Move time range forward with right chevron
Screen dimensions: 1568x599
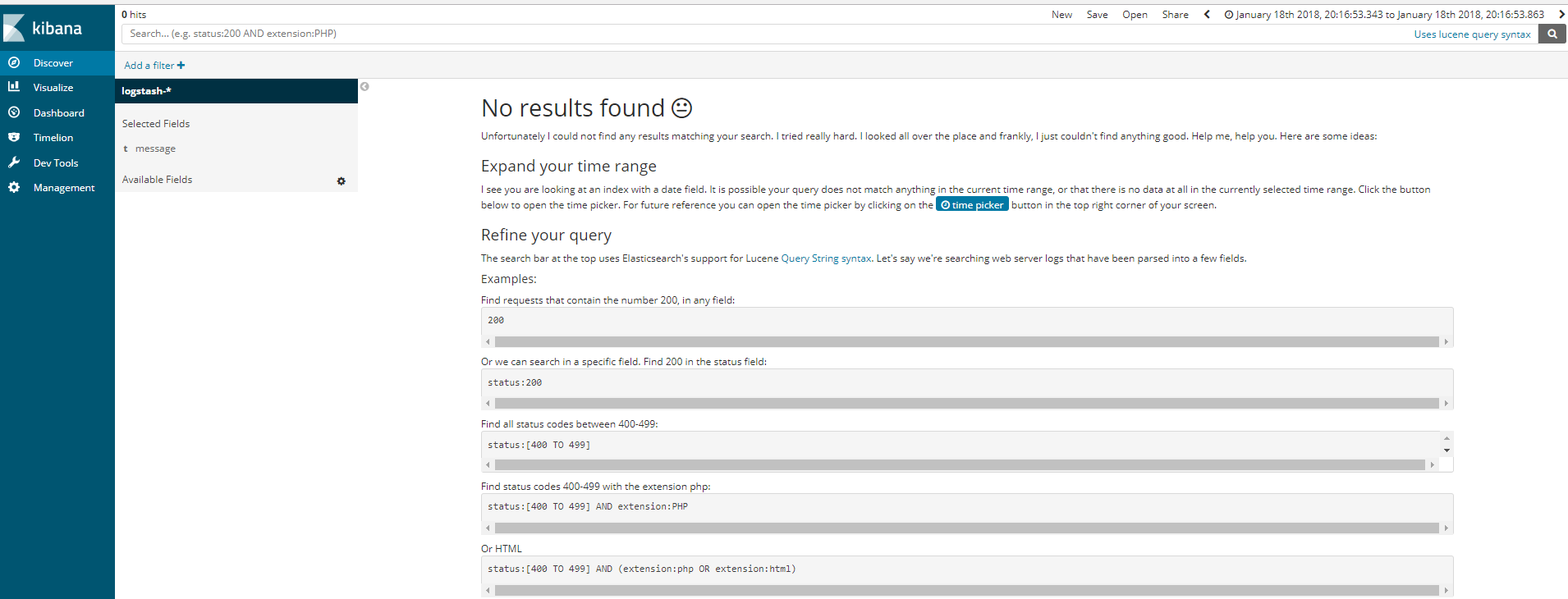pyautogui.click(x=1561, y=14)
